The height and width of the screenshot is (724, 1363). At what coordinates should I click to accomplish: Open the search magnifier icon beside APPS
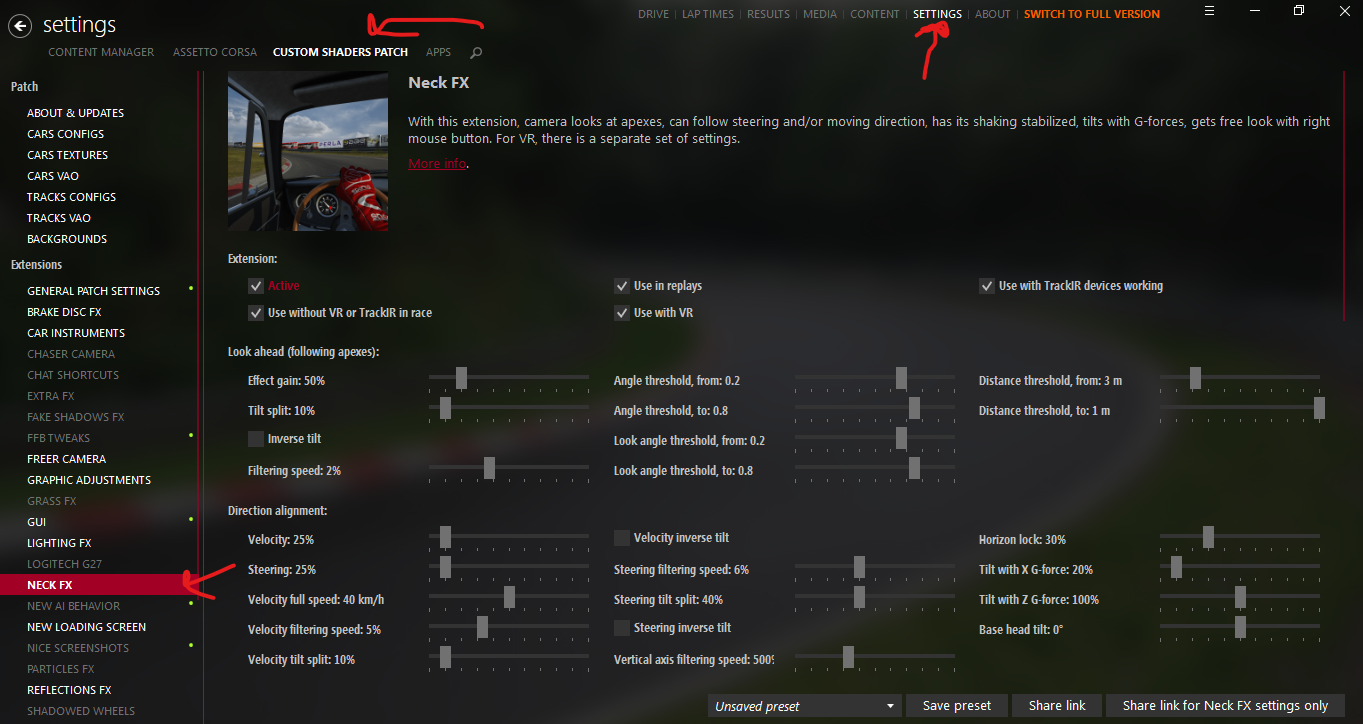point(476,52)
